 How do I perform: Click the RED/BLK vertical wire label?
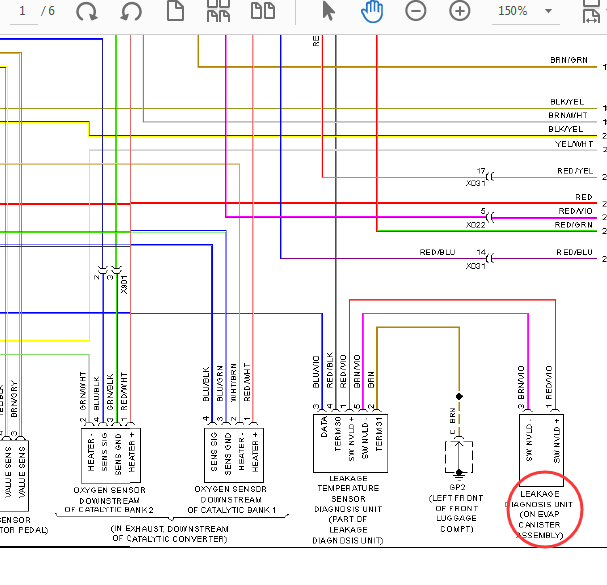tap(330, 370)
